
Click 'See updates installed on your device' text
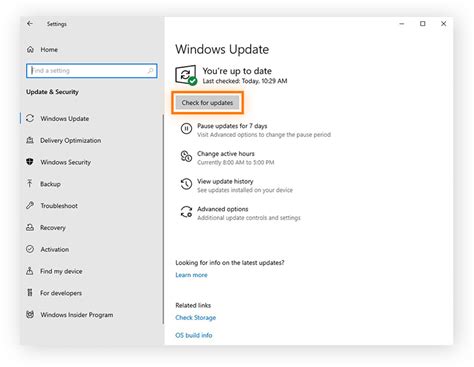tap(245, 190)
